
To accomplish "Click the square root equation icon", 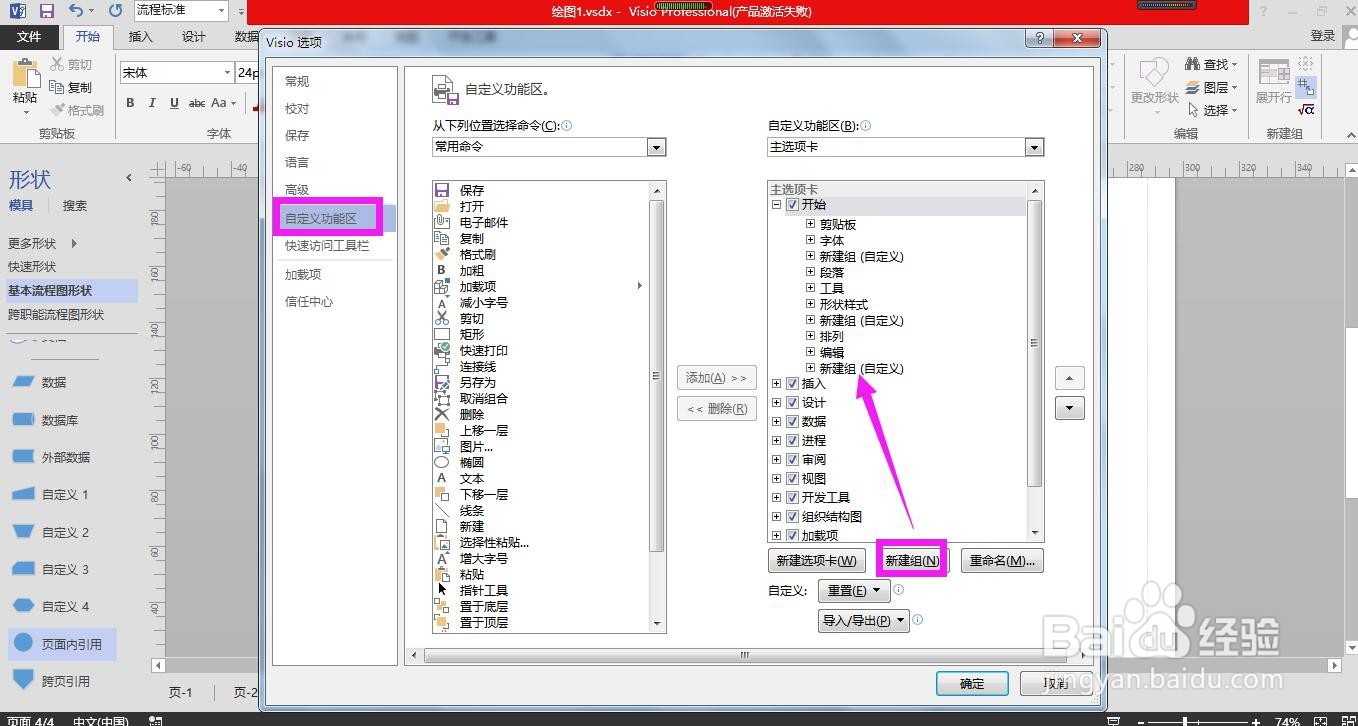I will coord(1306,109).
